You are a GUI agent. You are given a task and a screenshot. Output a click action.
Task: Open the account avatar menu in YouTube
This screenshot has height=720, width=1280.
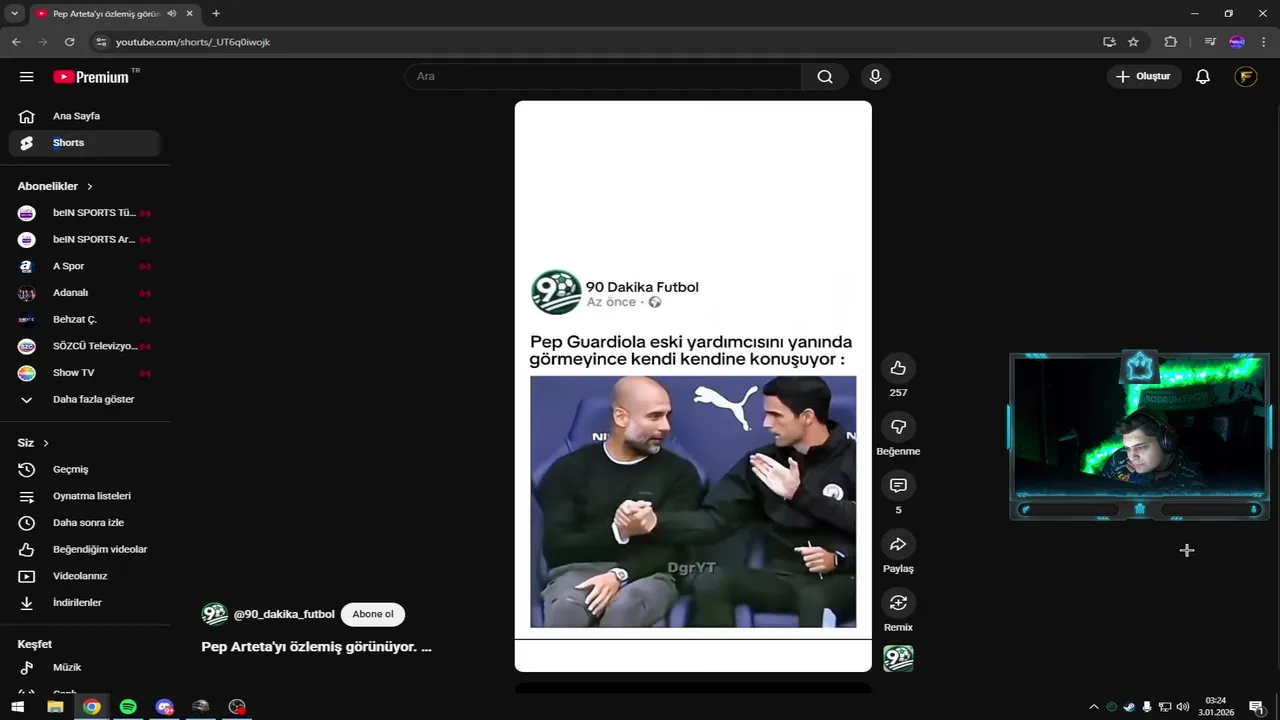click(1245, 77)
